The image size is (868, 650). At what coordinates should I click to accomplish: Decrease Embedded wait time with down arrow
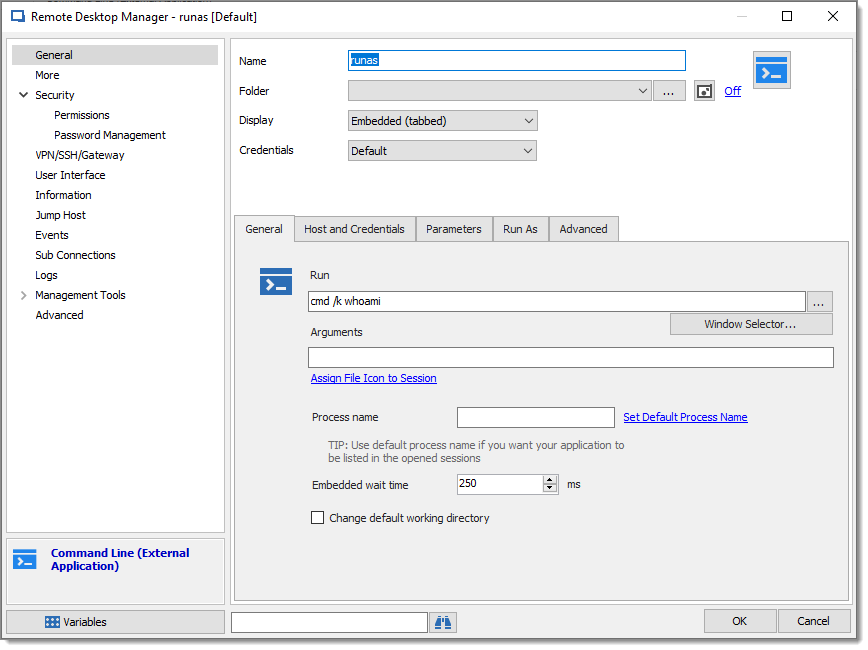pyautogui.click(x=550, y=488)
